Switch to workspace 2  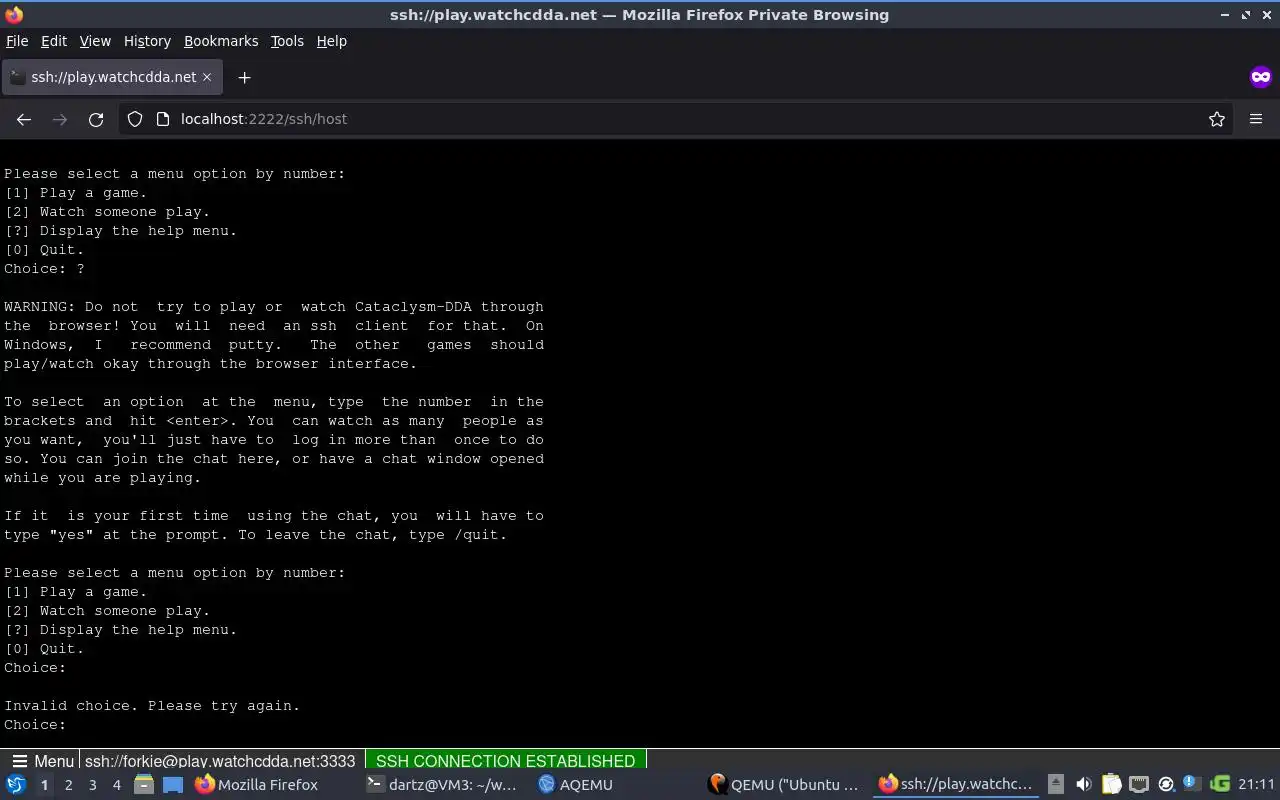(68, 785)
